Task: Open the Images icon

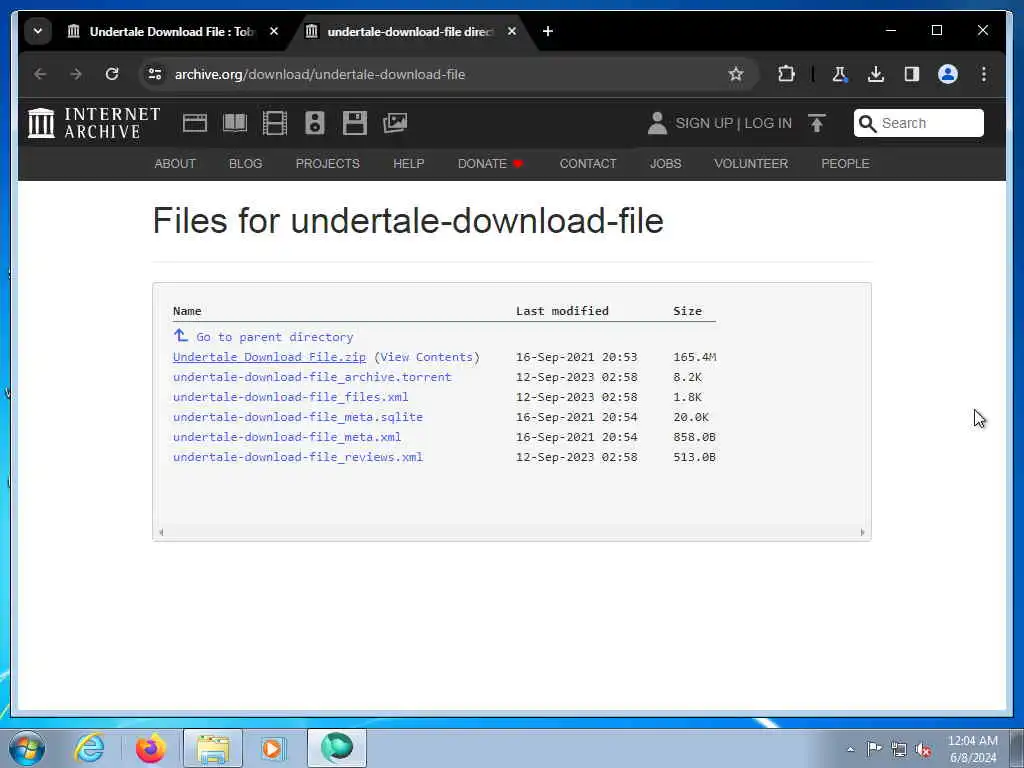Action: (395, 123)
